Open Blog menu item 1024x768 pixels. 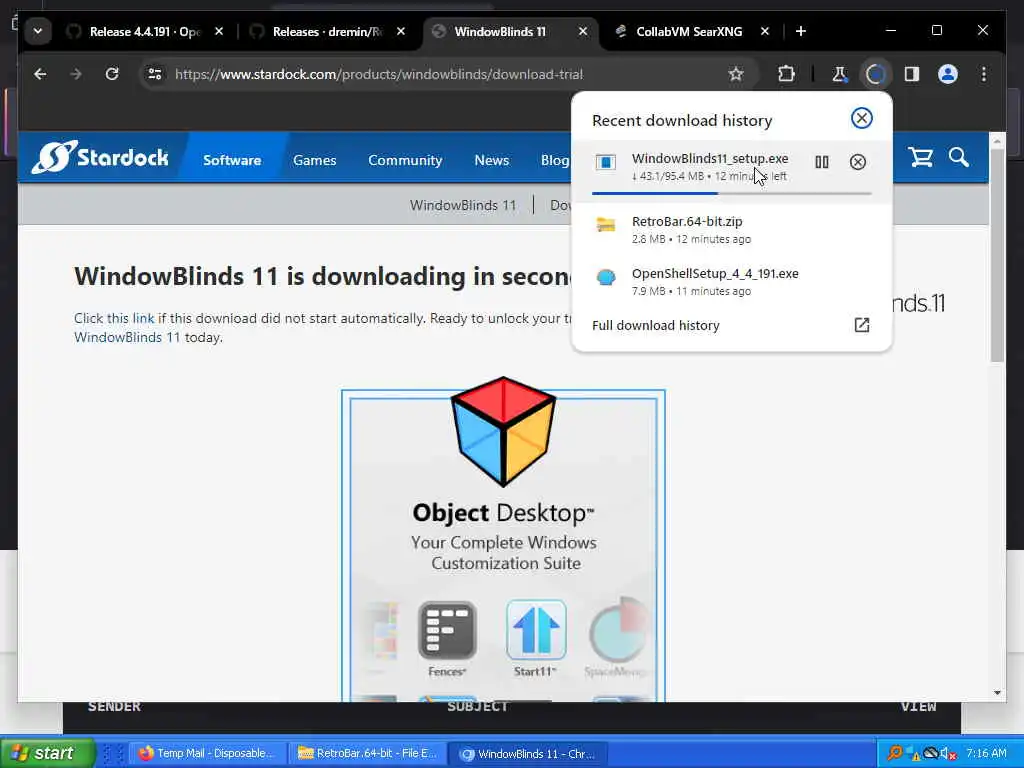point(555,160)
